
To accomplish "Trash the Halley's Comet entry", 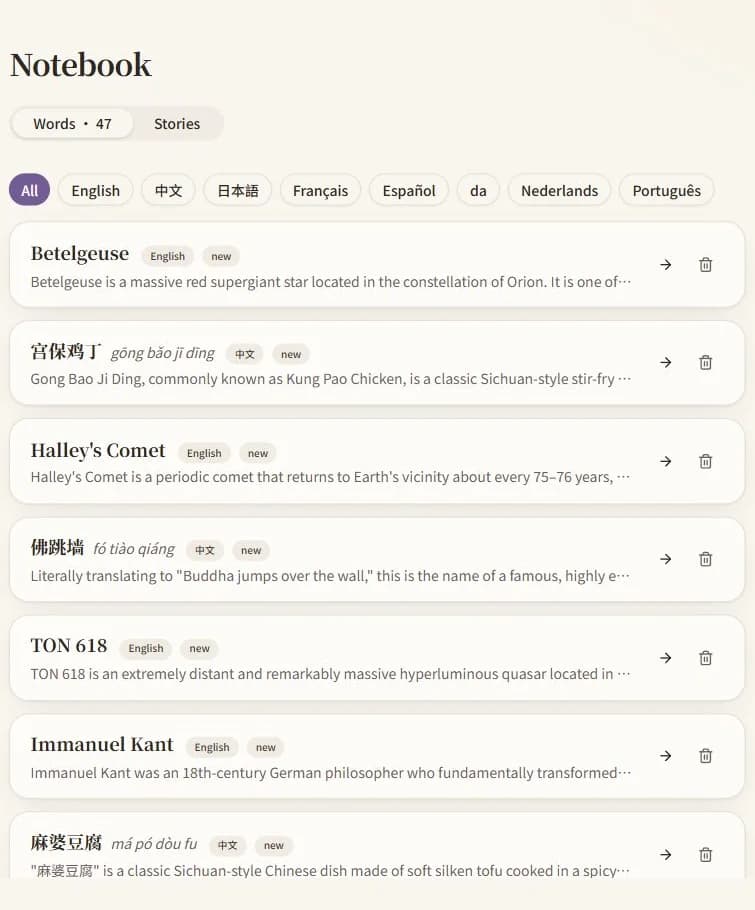I will pyautogui.click(x=705, y=461).
